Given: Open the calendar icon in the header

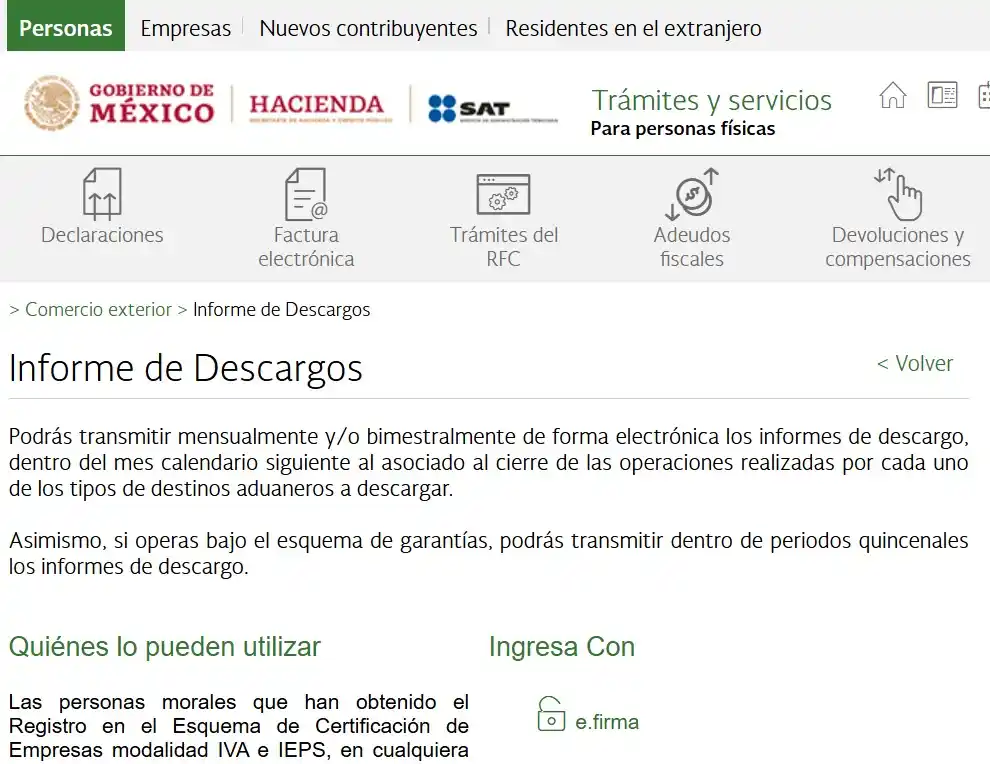Looking at the screenshot, I should point(984,95).
